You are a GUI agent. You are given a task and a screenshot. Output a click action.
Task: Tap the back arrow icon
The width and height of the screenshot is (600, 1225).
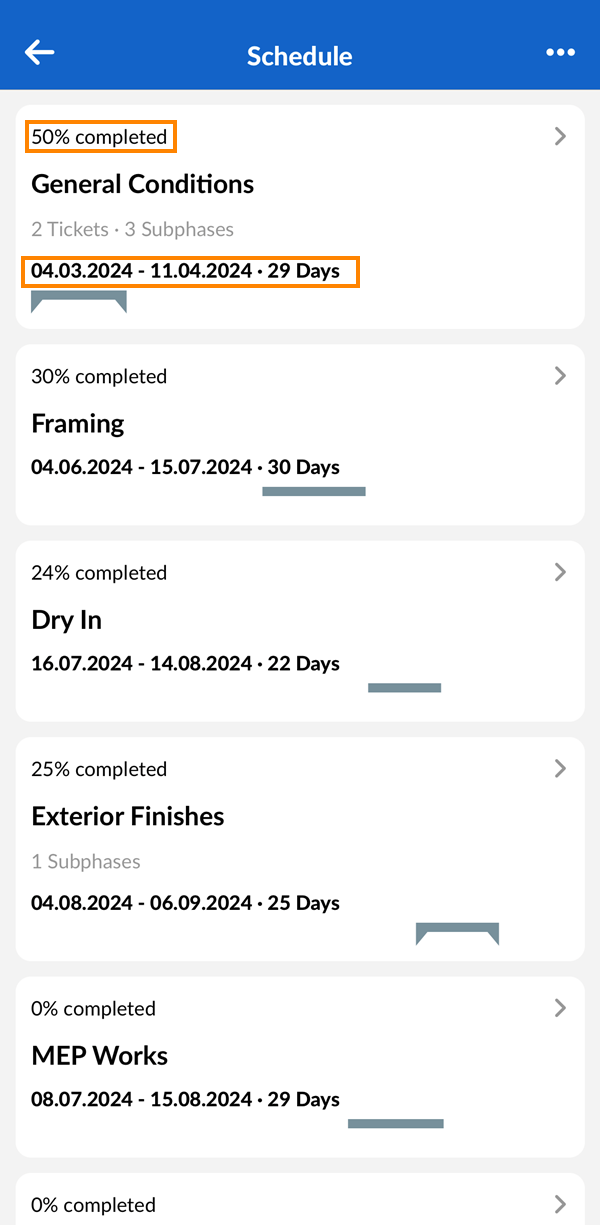coord(40,53)
